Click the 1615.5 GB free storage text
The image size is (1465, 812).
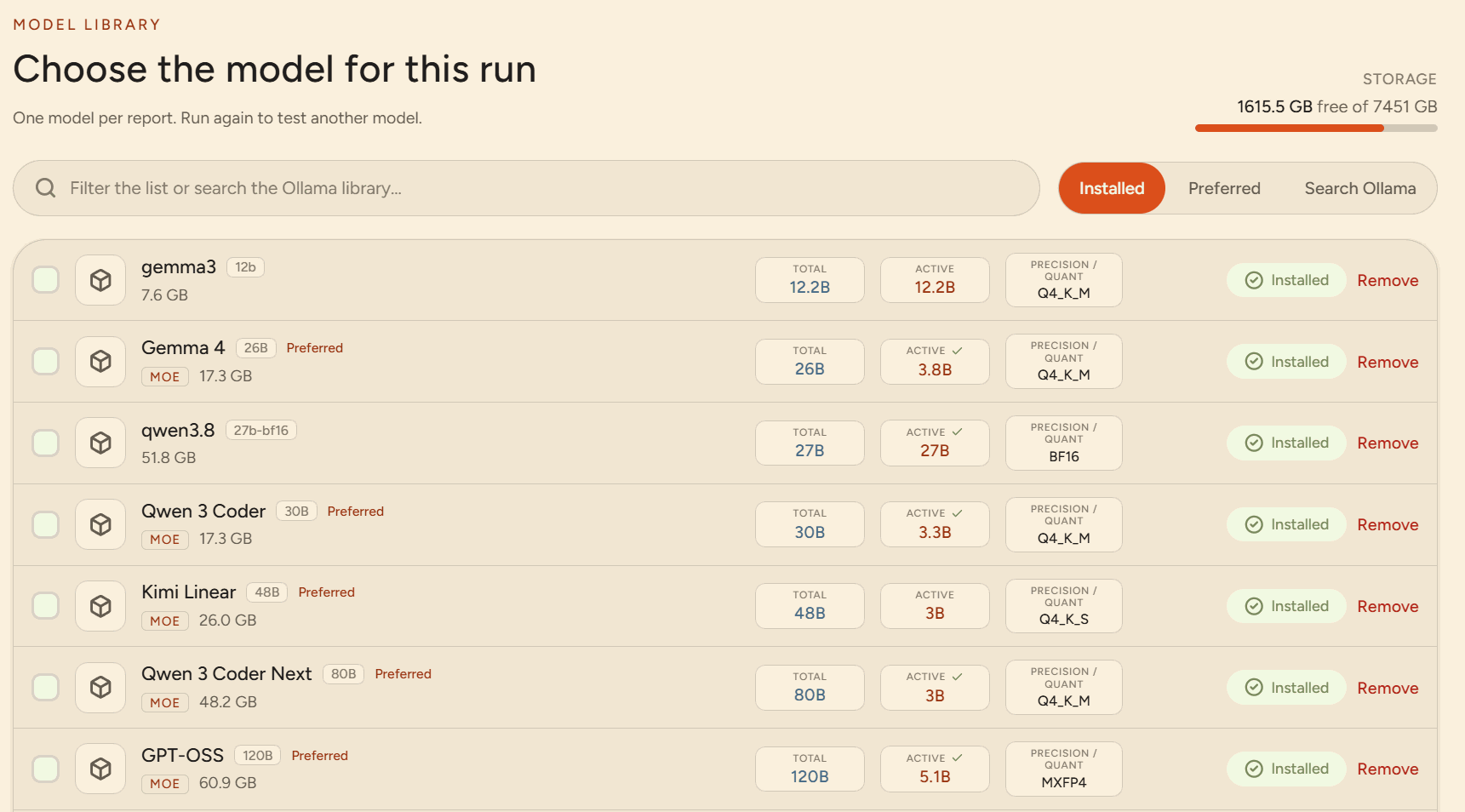click(1274, 106)
